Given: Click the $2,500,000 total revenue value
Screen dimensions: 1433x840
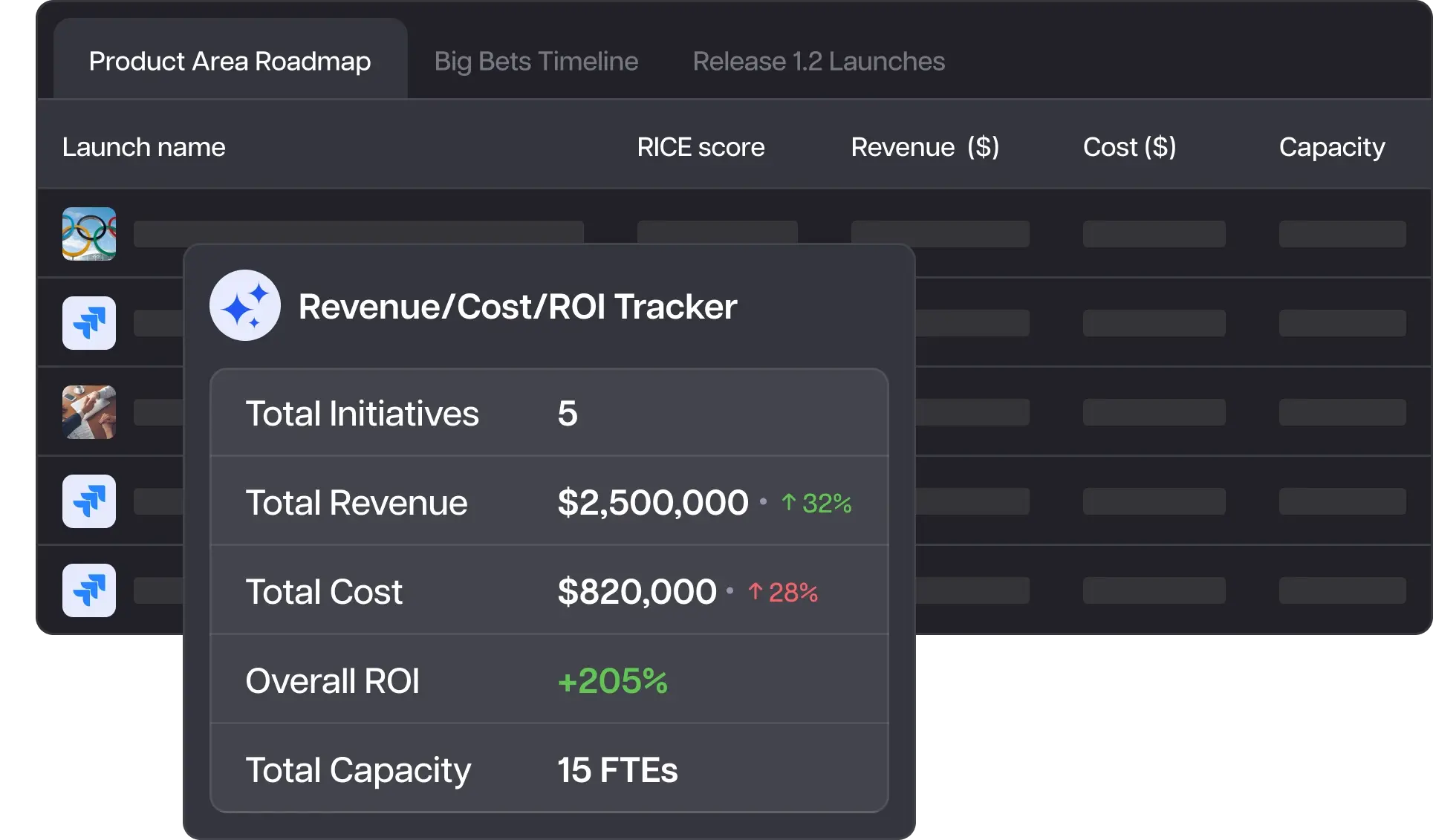Looking at the screenshot, I should point(652,503).
